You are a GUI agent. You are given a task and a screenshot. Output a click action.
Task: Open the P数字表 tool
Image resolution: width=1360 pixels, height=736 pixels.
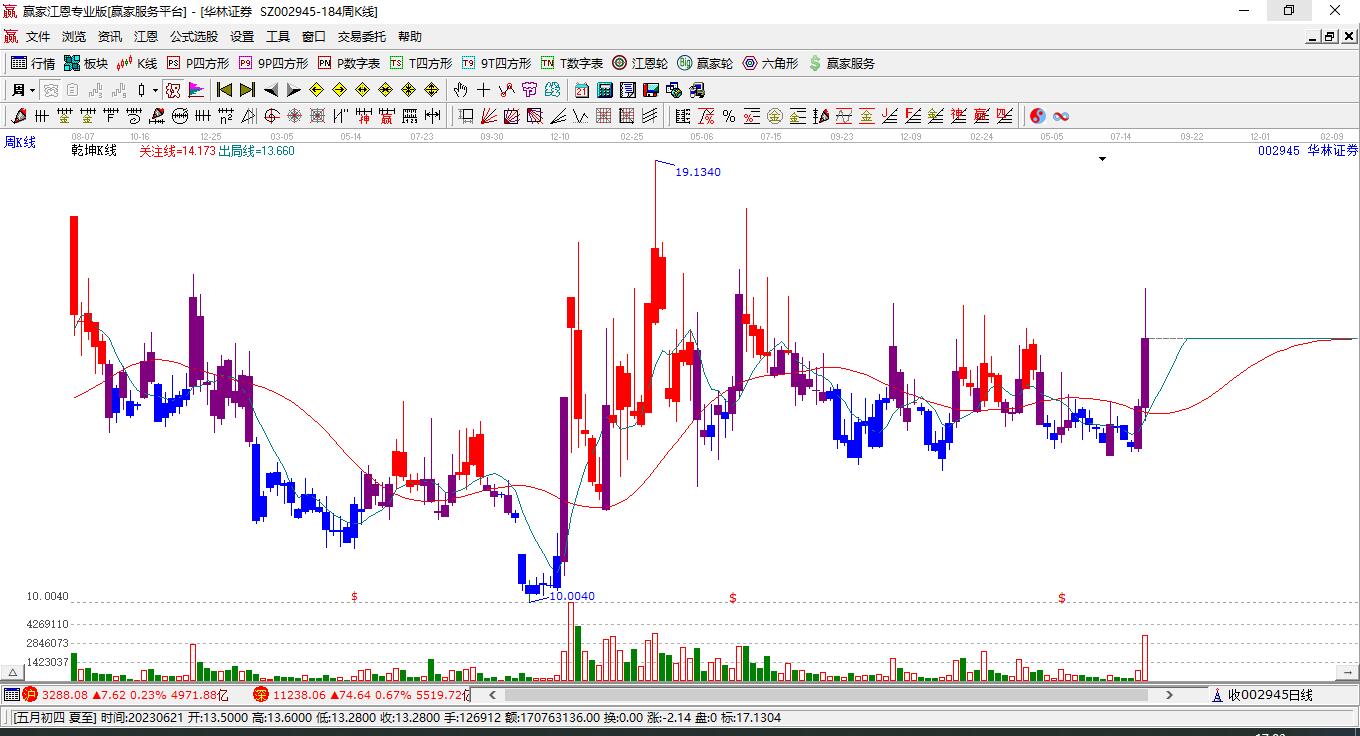349,63
